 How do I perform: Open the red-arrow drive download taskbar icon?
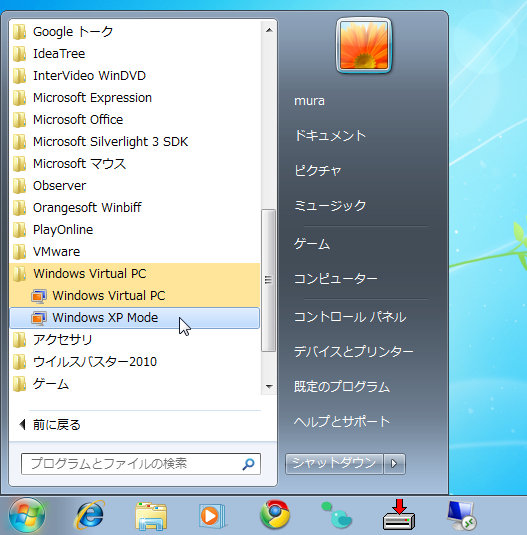(399, 515)
